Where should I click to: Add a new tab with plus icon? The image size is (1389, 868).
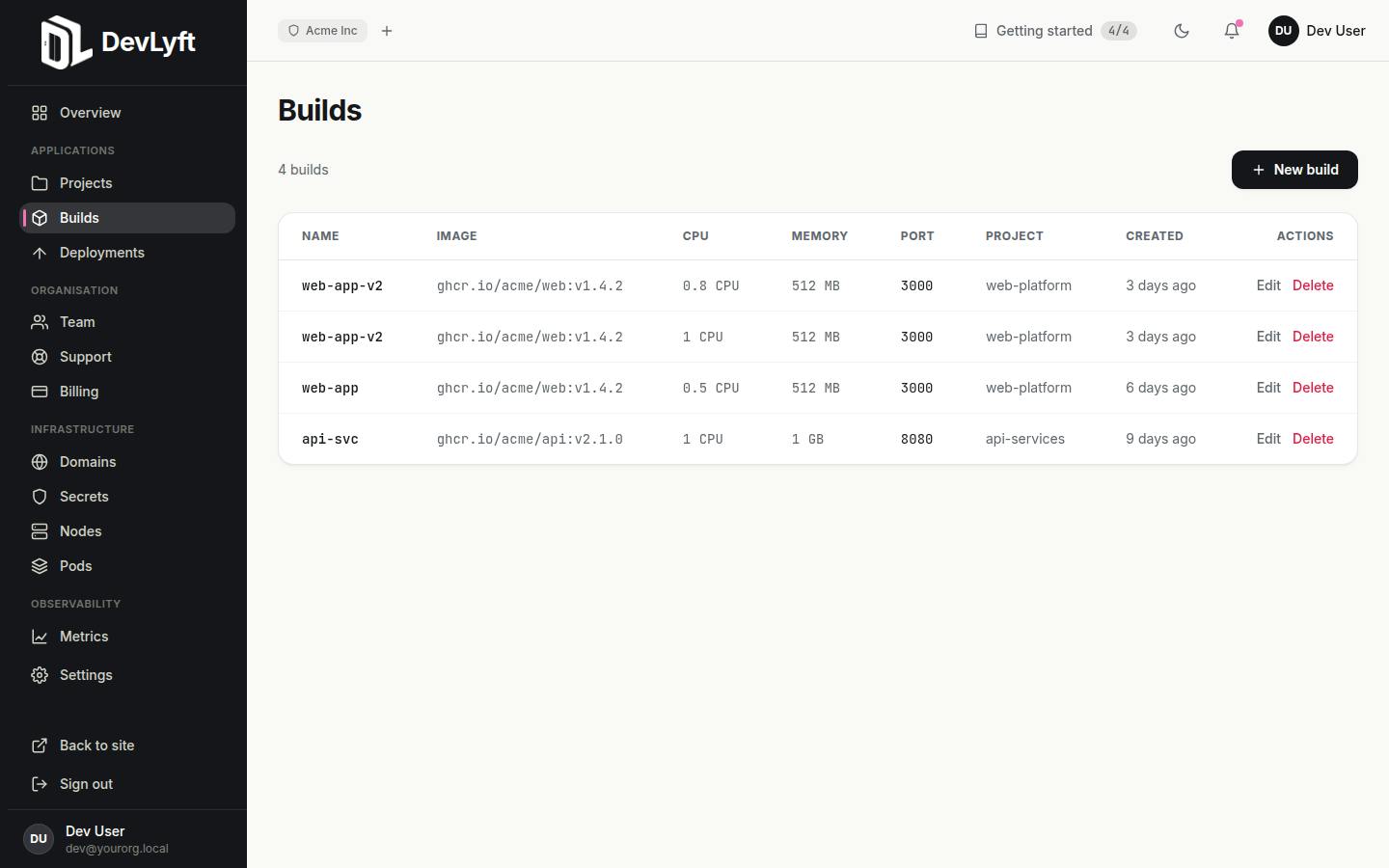tap(387, 31)
